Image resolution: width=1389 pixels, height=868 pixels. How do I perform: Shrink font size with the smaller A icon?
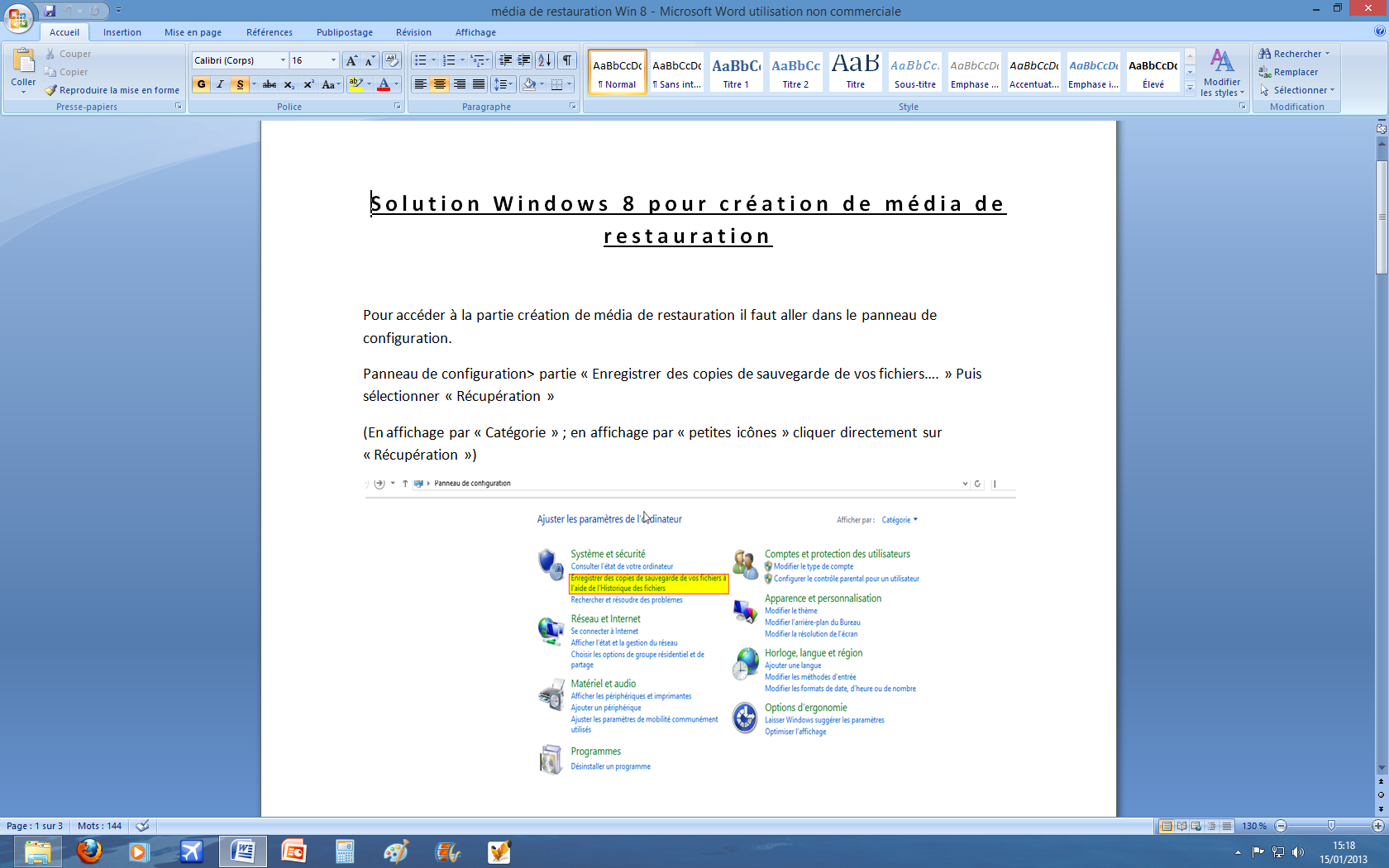click(x=370, y=60)
